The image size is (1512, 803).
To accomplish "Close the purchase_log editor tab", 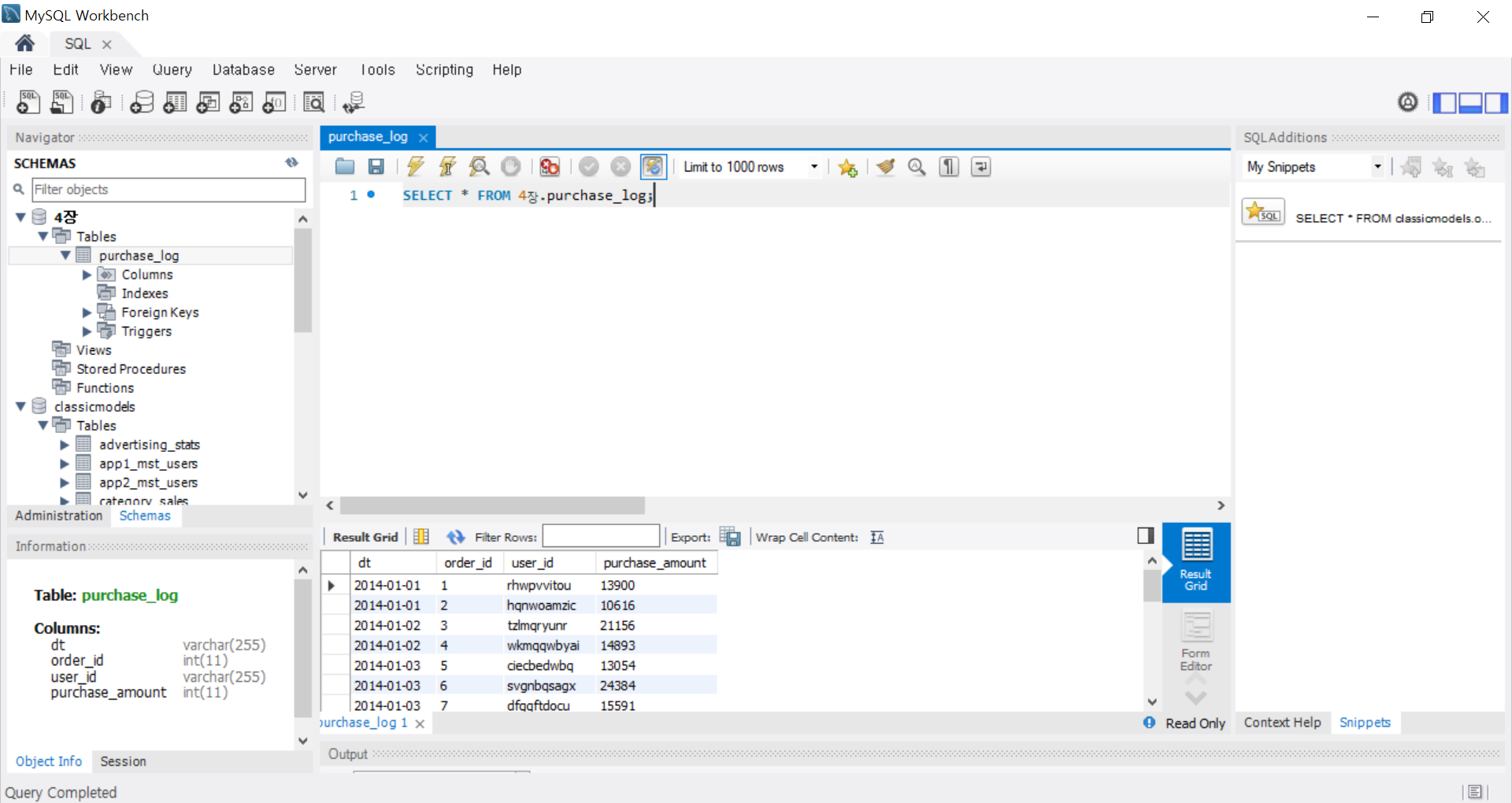I will coord(423,137).
